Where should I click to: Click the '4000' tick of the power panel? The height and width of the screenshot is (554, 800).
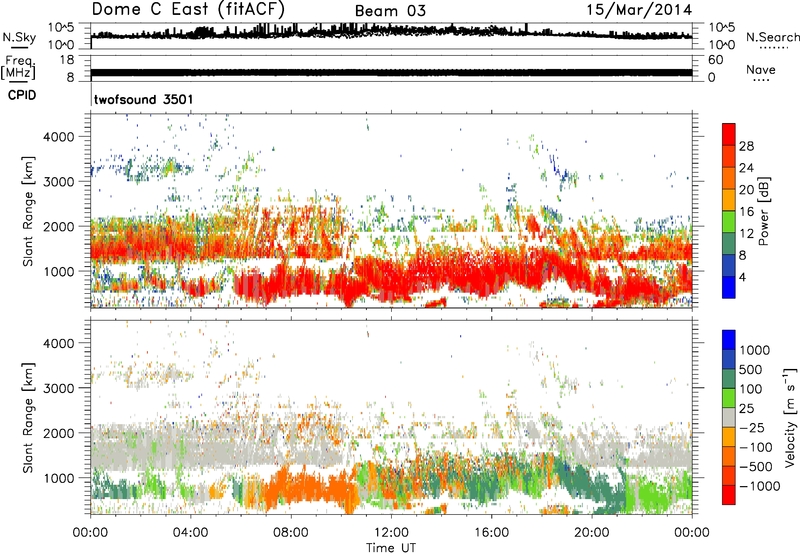58,137
